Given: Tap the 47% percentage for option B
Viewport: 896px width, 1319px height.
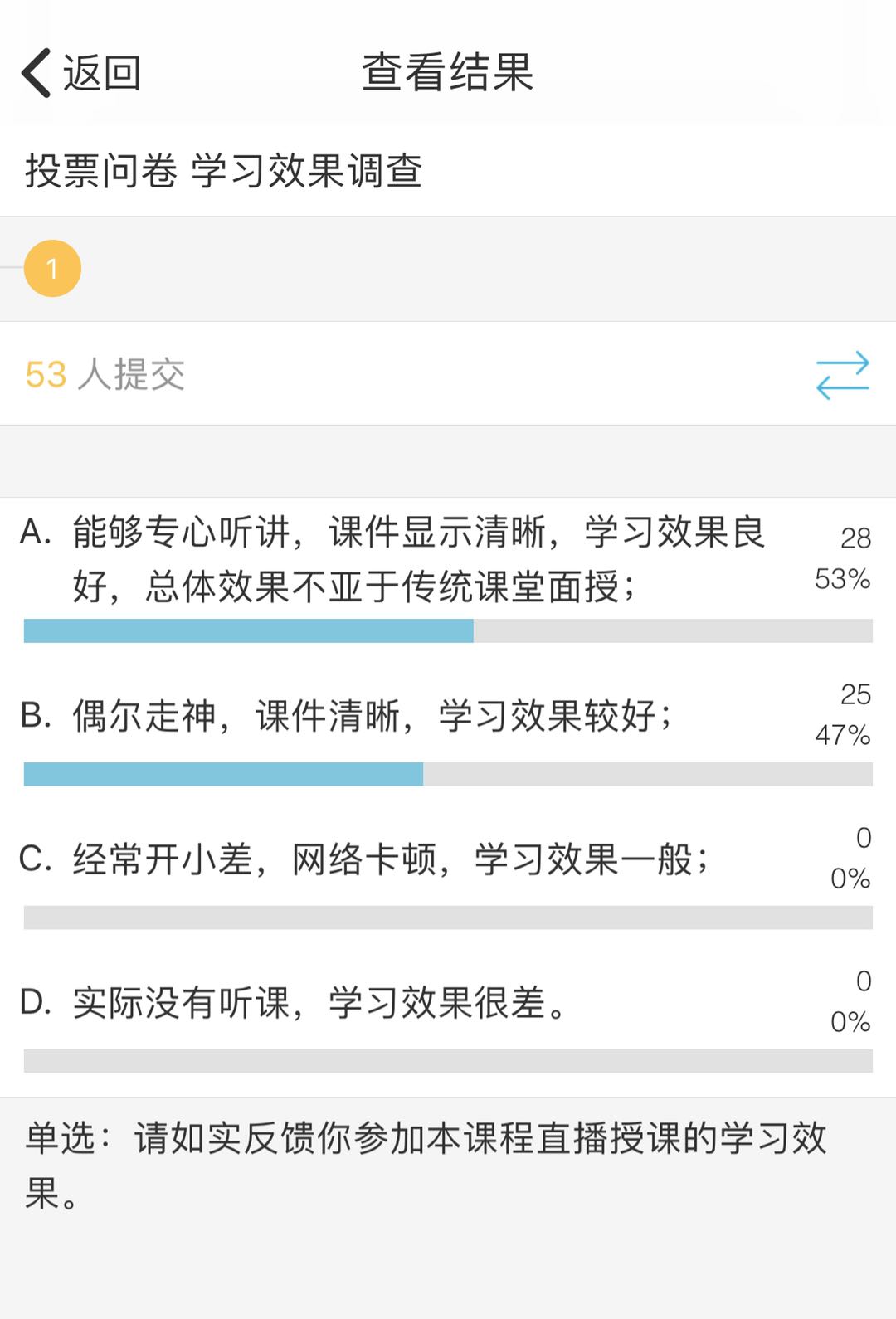Looking at the screenshot, I should coord(842,735).
